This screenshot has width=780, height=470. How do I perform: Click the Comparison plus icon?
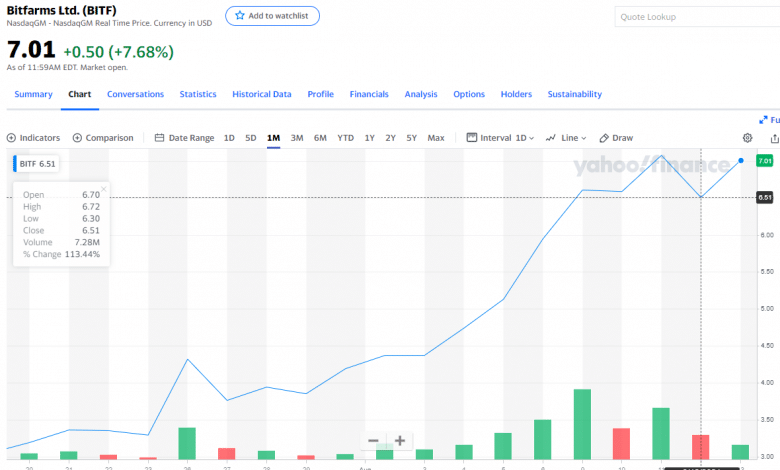point(77,138)
